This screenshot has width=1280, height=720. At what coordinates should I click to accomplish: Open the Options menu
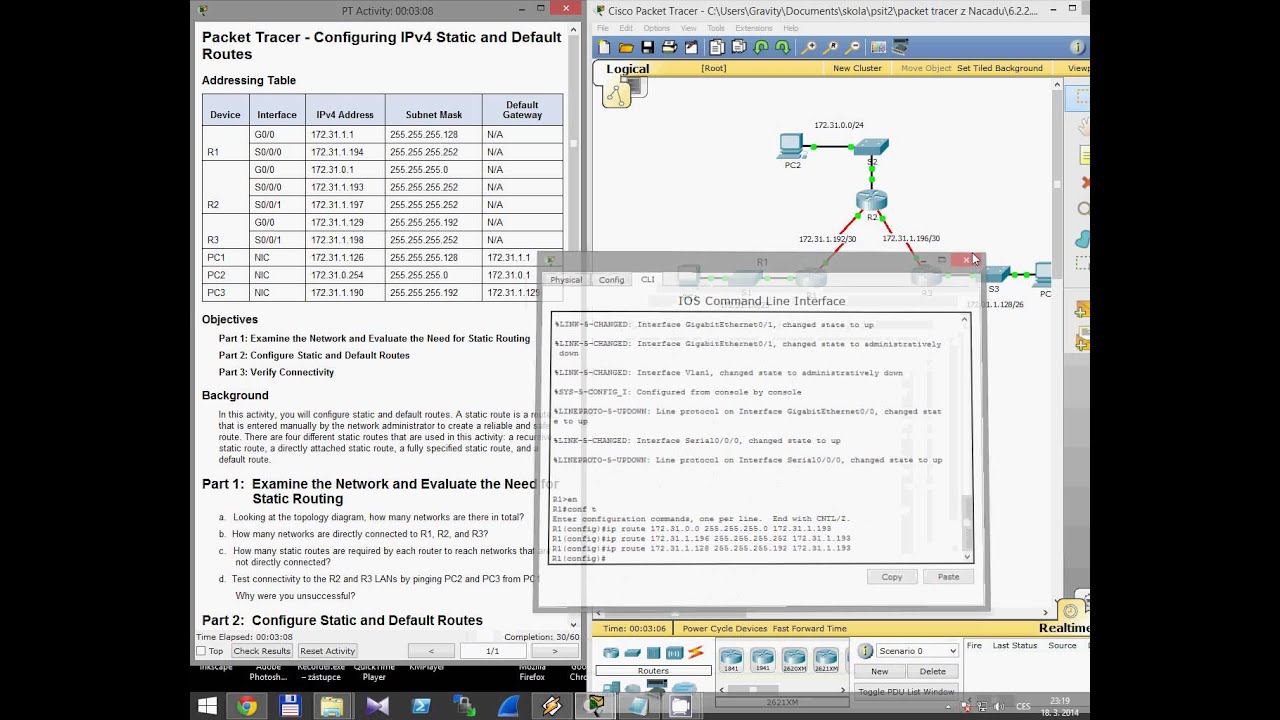pos(657,28)
